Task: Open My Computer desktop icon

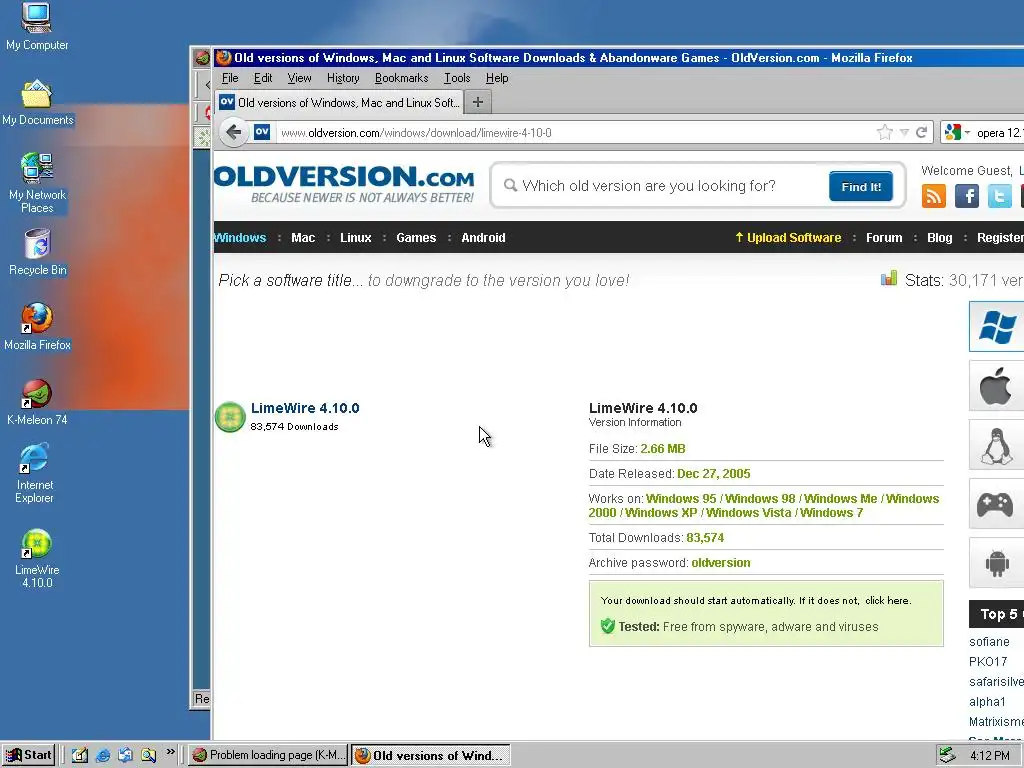Action: tap(37, 26)
